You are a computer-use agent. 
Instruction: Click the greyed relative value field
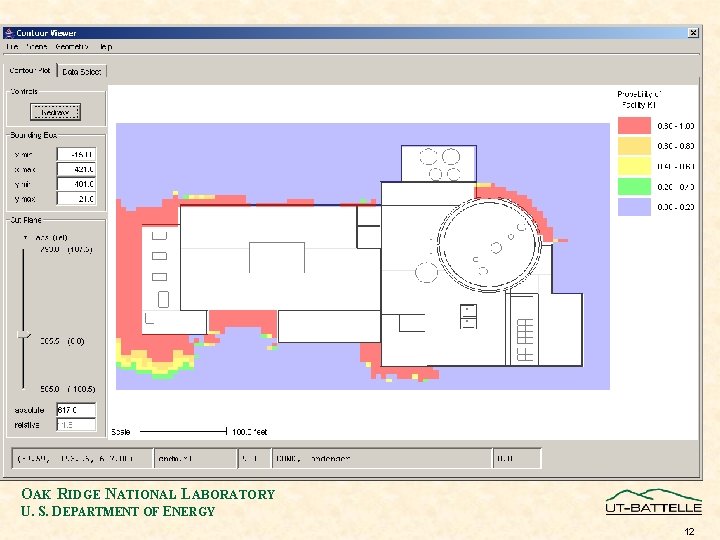[76, 425]
